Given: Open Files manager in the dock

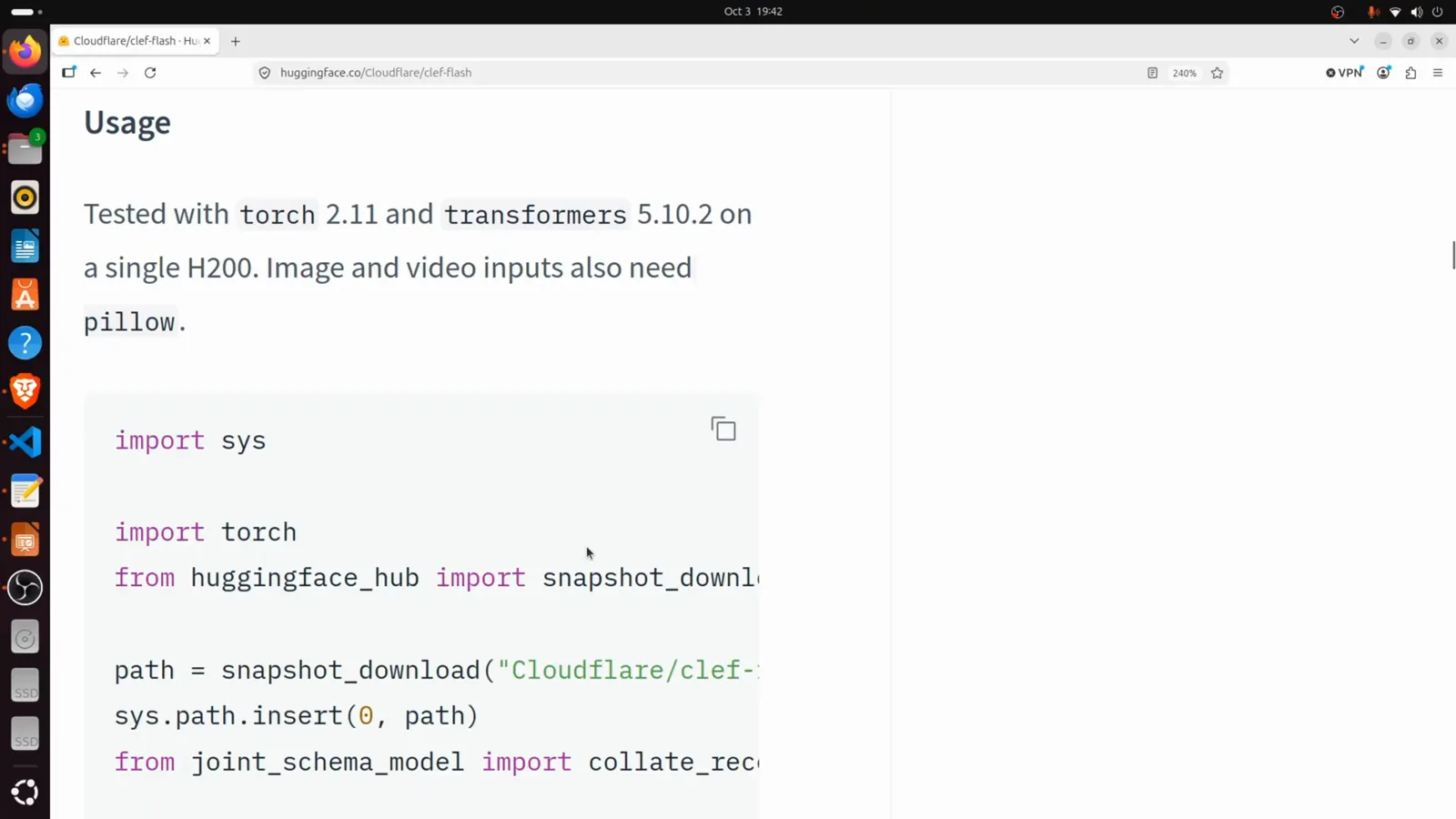Looking at the screenshot, I should point(25,148).
